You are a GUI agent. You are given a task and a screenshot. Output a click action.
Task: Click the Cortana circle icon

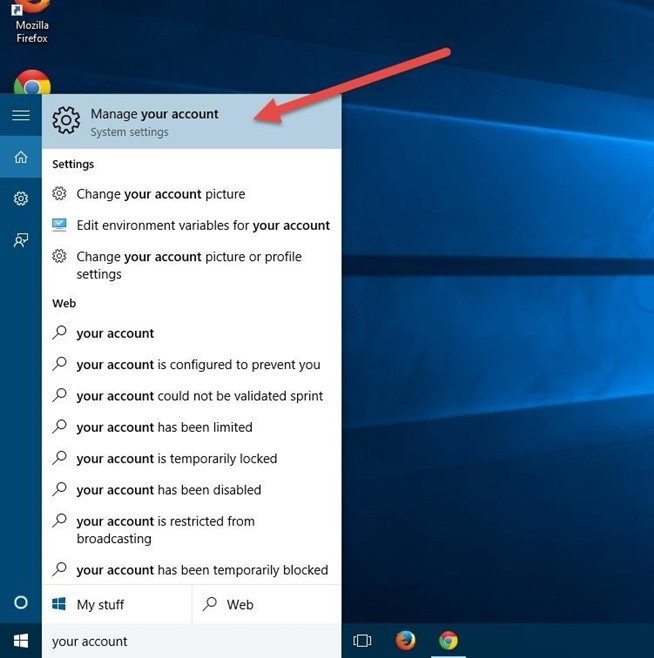pyautogui.click(x=20, y=602)
